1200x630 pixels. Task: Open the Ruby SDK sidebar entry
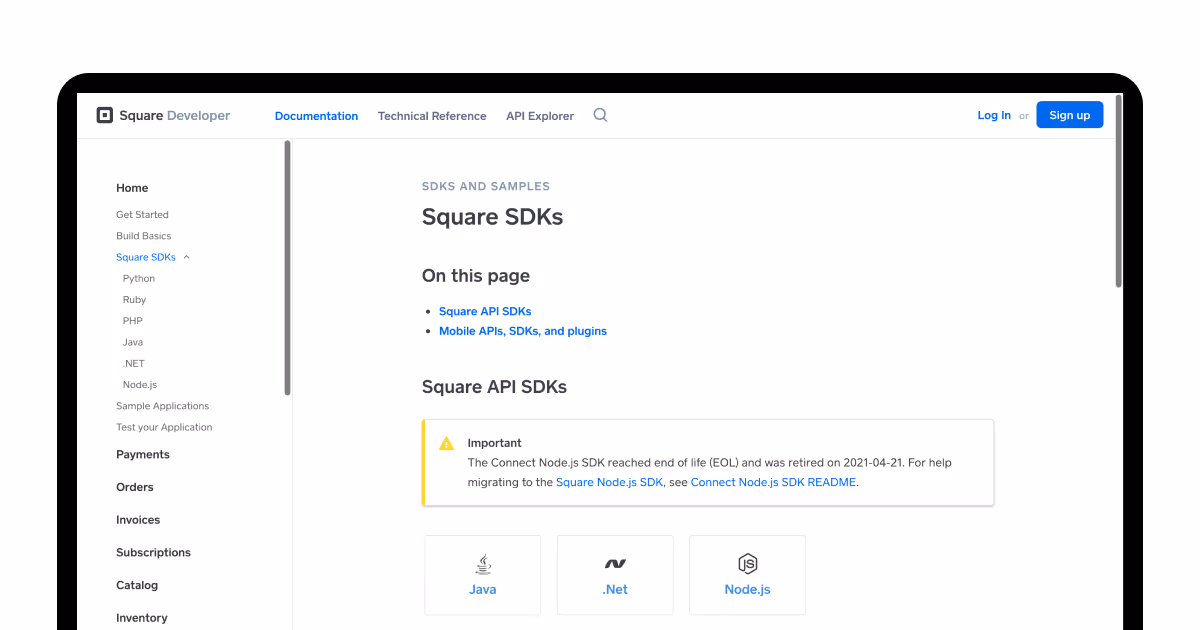point(134,300)
